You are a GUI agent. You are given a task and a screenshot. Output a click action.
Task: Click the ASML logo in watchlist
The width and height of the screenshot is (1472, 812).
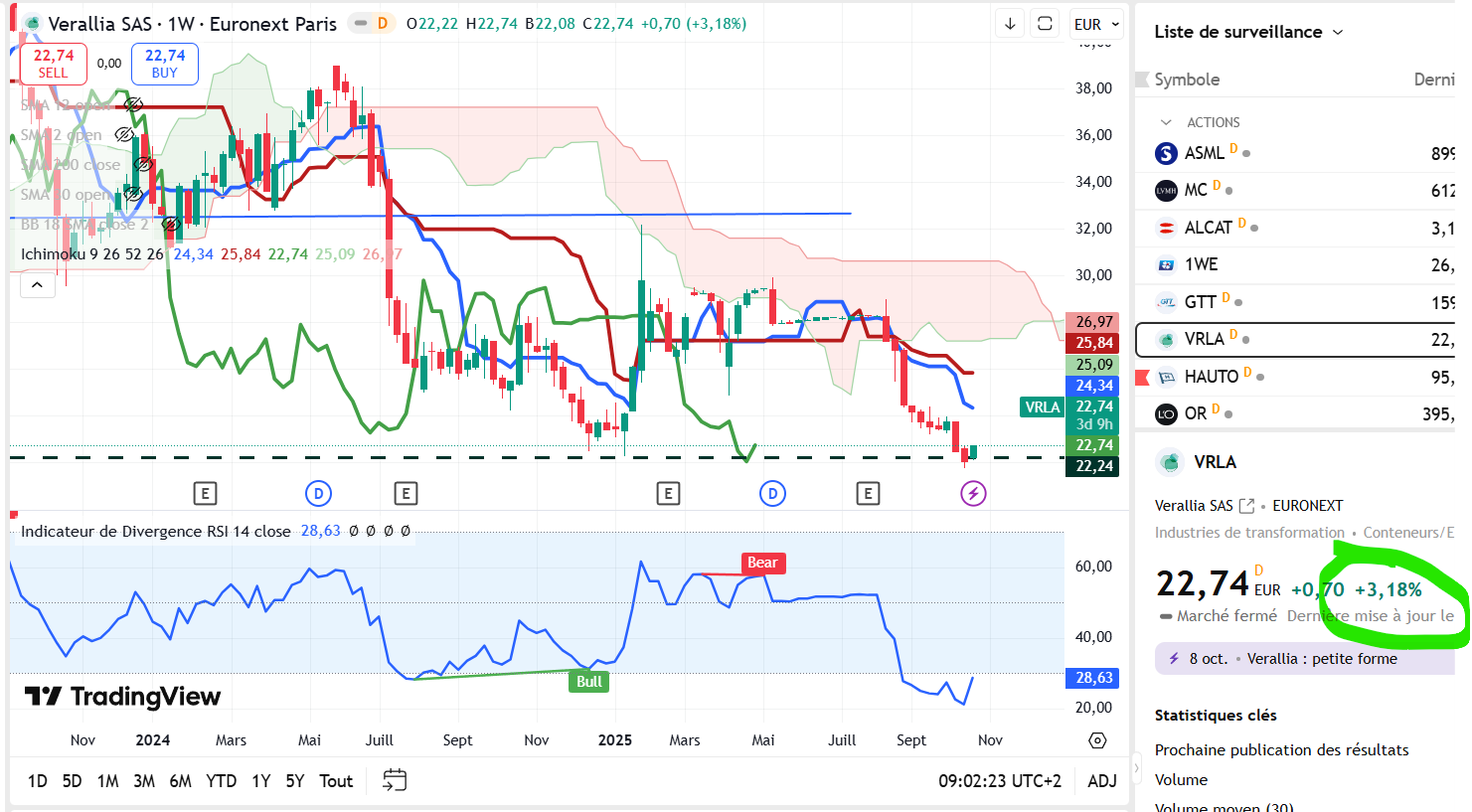[x=1166, y=153]
